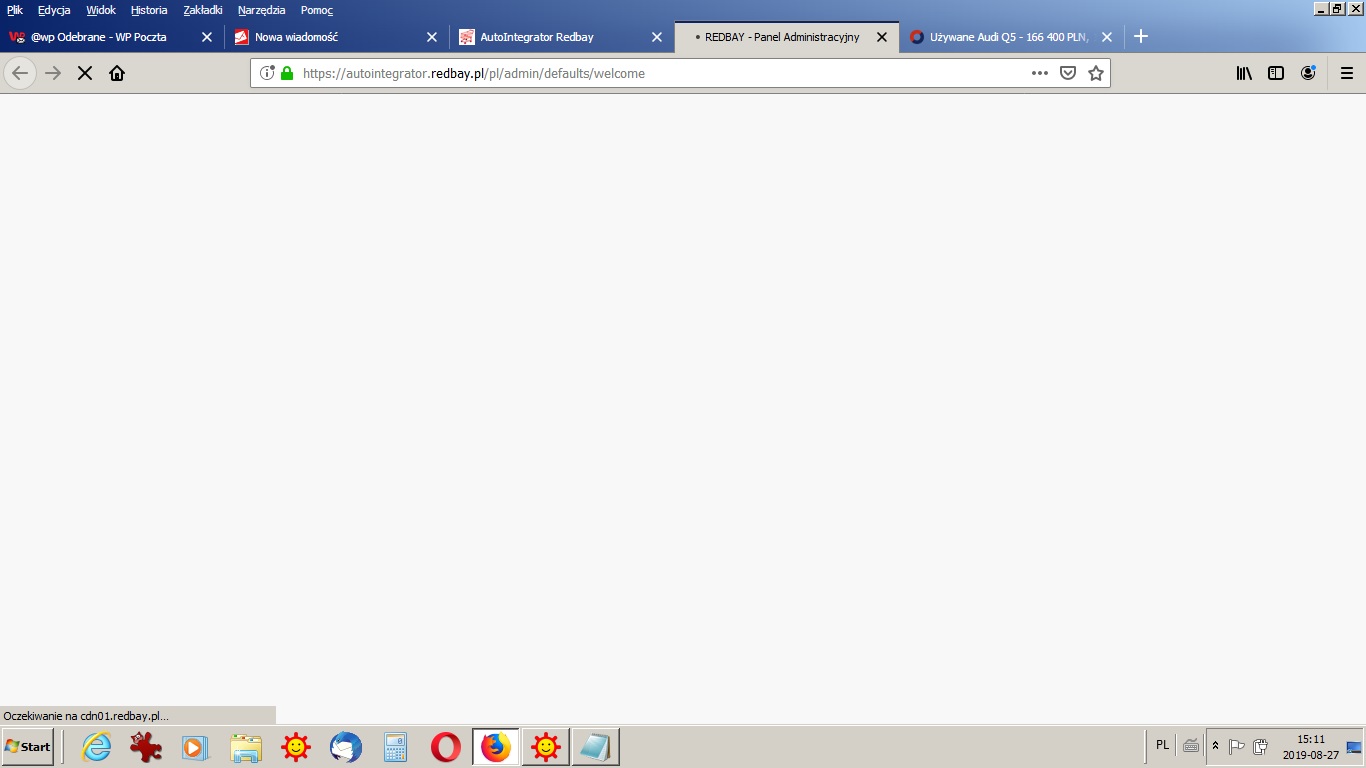
Task: Open the Narzędzia menu
Action: point(261,10)
